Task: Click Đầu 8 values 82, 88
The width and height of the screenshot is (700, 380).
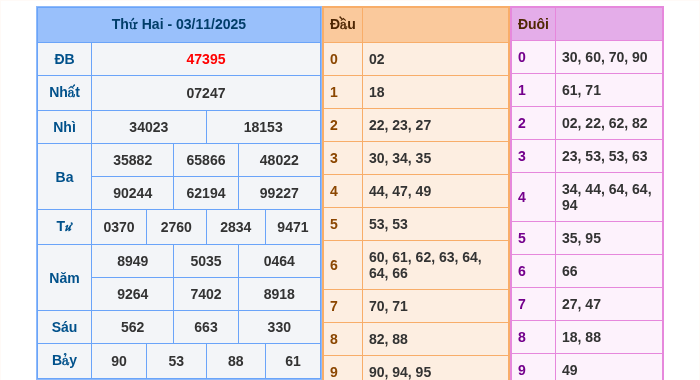Action: [388, 340]
